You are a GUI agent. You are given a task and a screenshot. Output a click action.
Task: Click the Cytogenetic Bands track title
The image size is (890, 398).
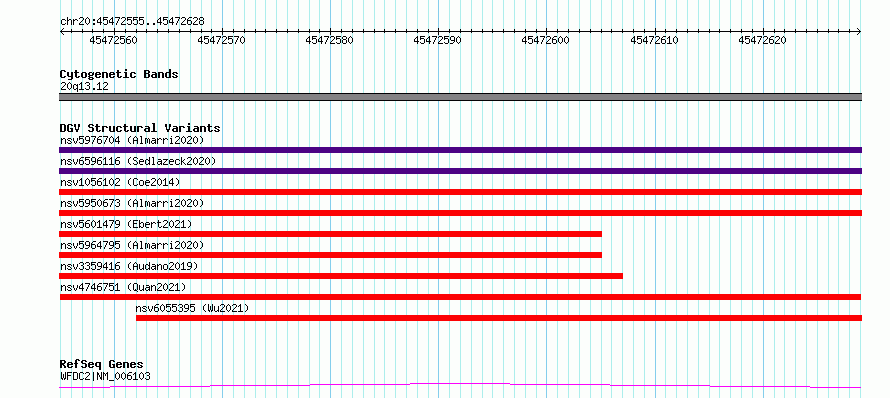coord(119,74)
